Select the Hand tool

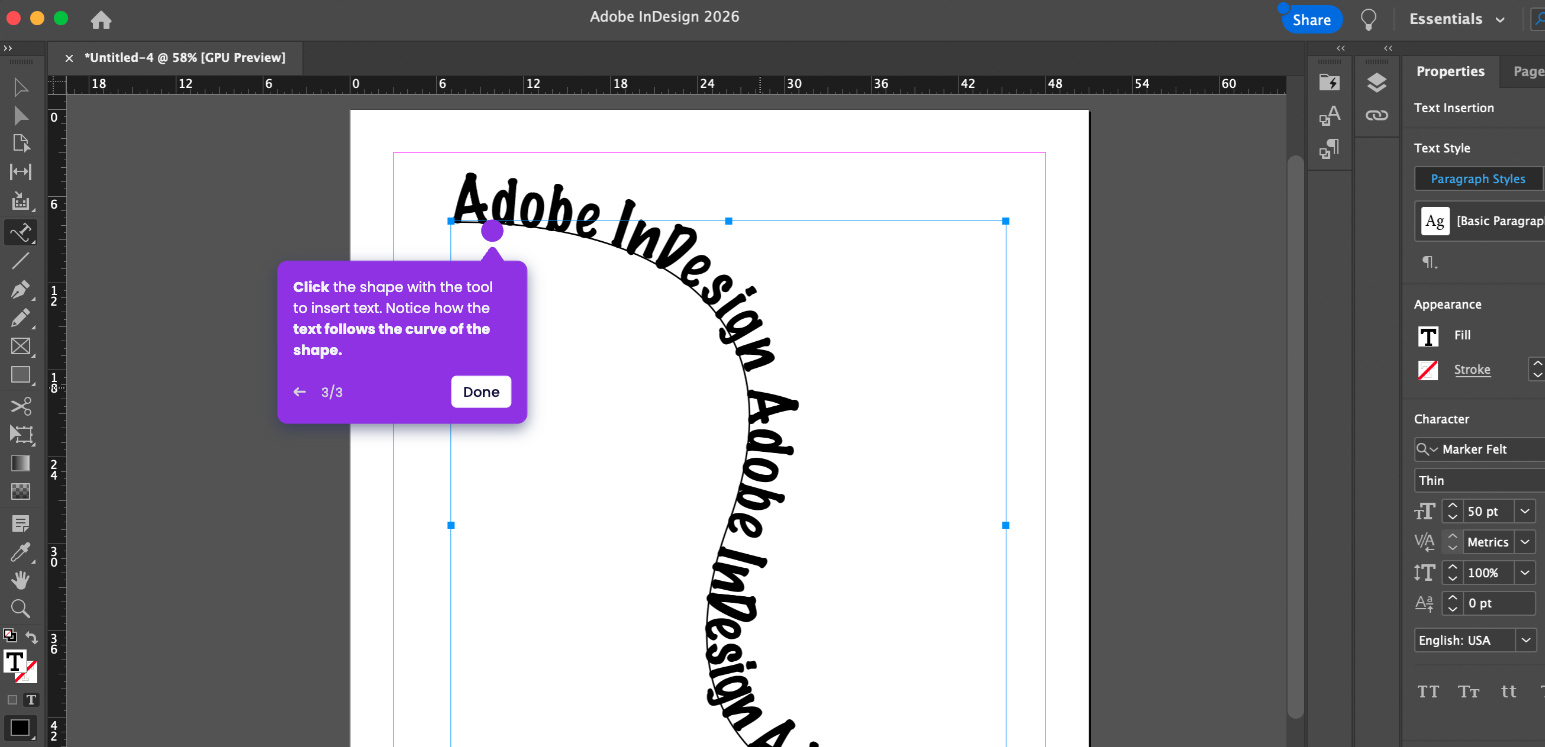pos(20,580)
